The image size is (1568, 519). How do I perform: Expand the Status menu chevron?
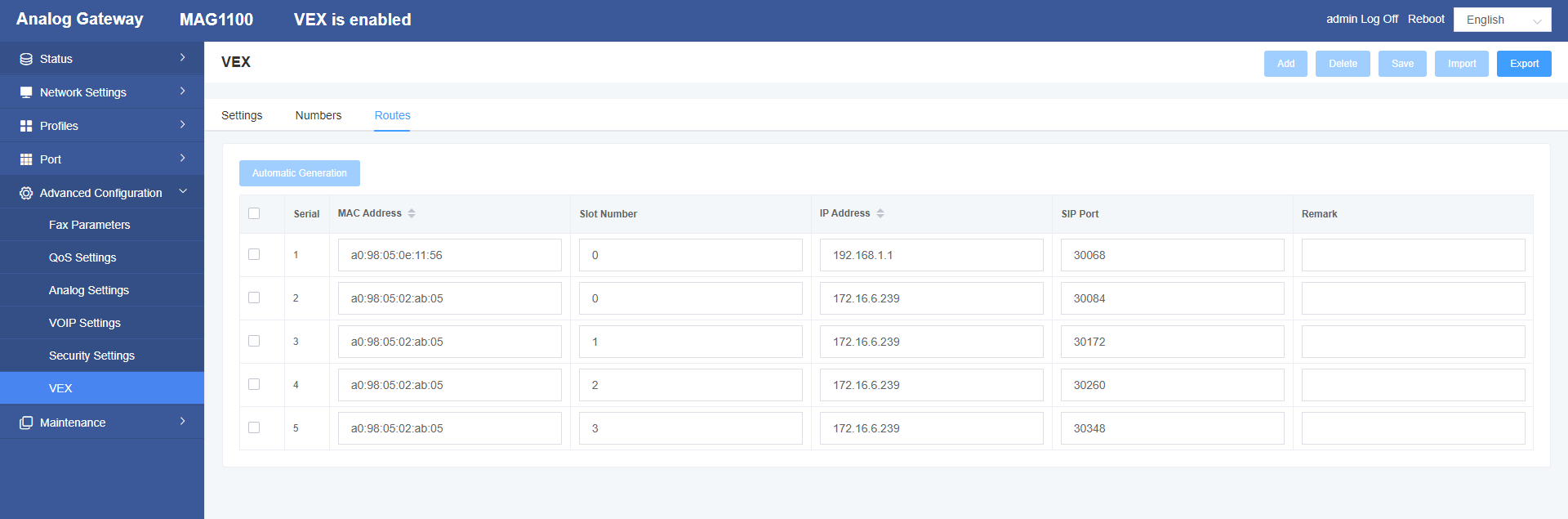[182, 58]
